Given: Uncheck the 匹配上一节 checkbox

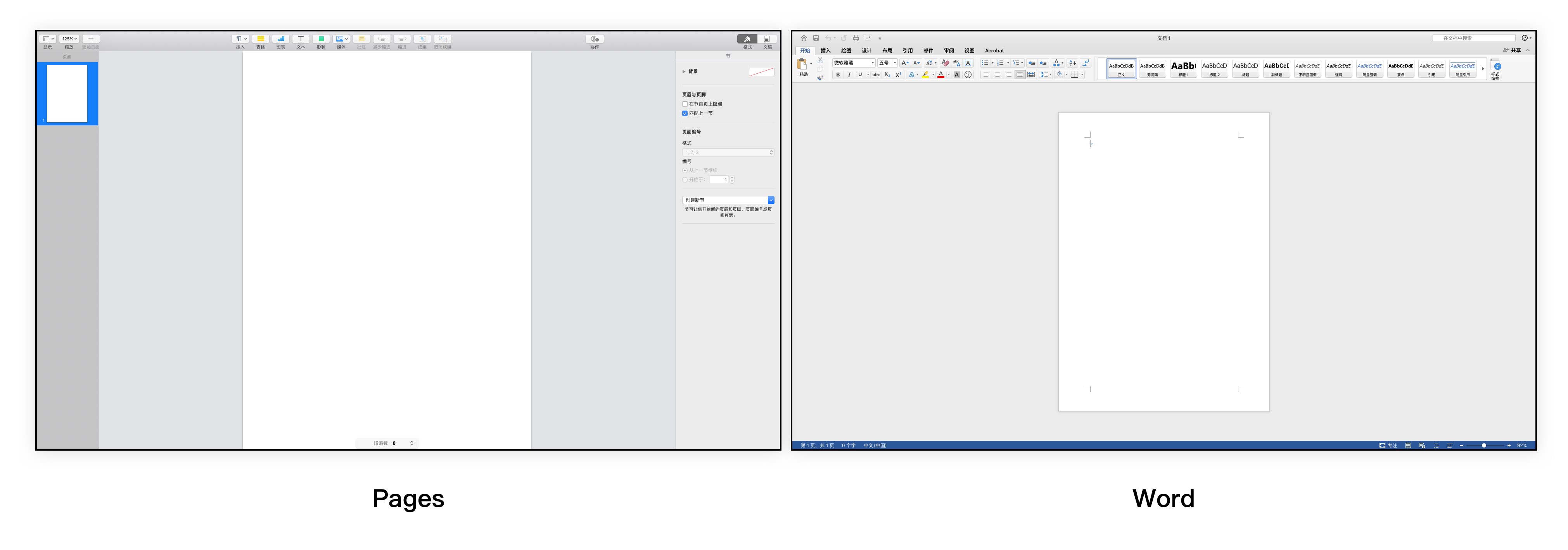Looking at the screenshot, I should point(685,113).
